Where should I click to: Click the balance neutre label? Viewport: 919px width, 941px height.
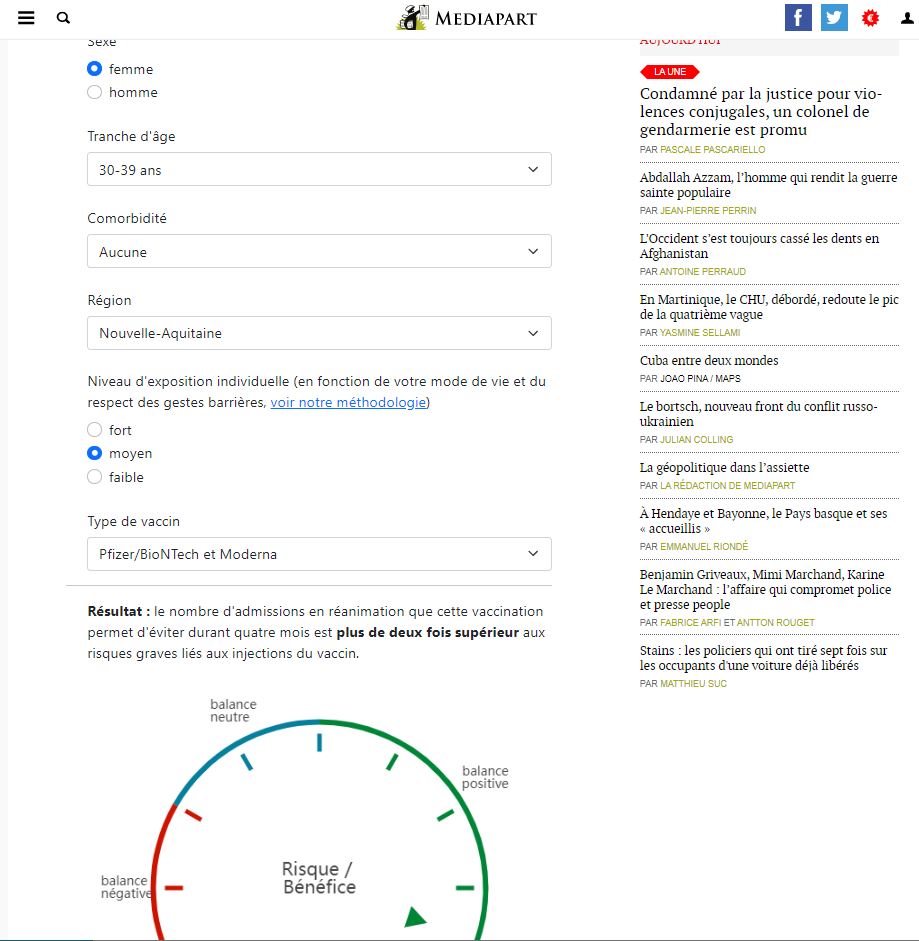coord(233,711)
